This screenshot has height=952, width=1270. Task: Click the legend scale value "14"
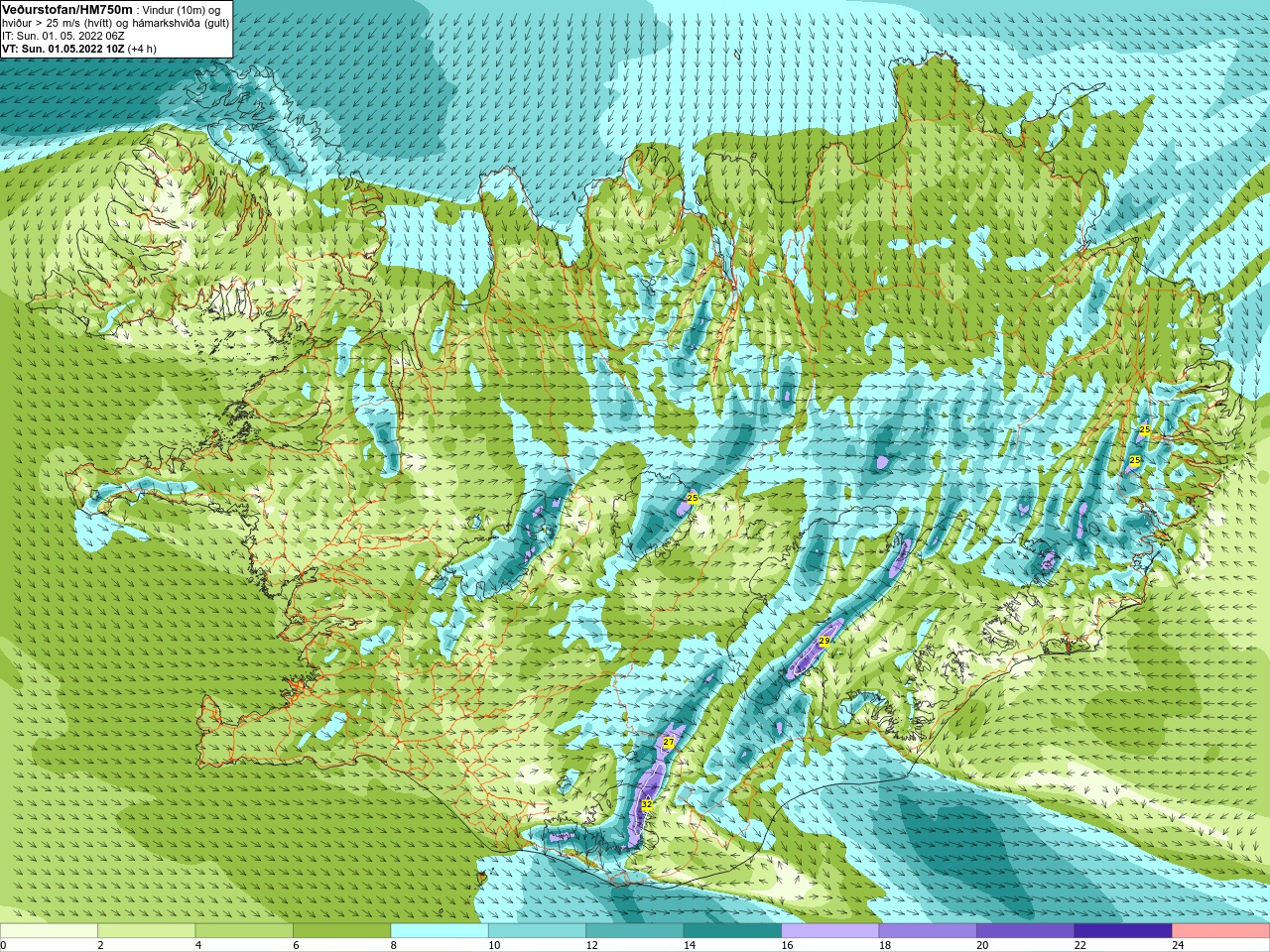pyautogui.click(x=690, y=945)
